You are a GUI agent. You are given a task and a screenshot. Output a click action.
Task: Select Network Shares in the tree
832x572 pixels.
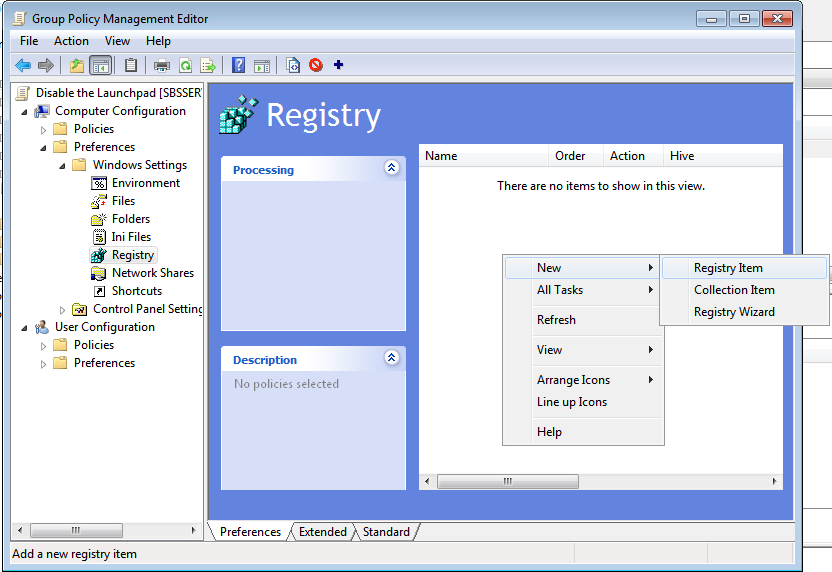(x=152, y=273)
